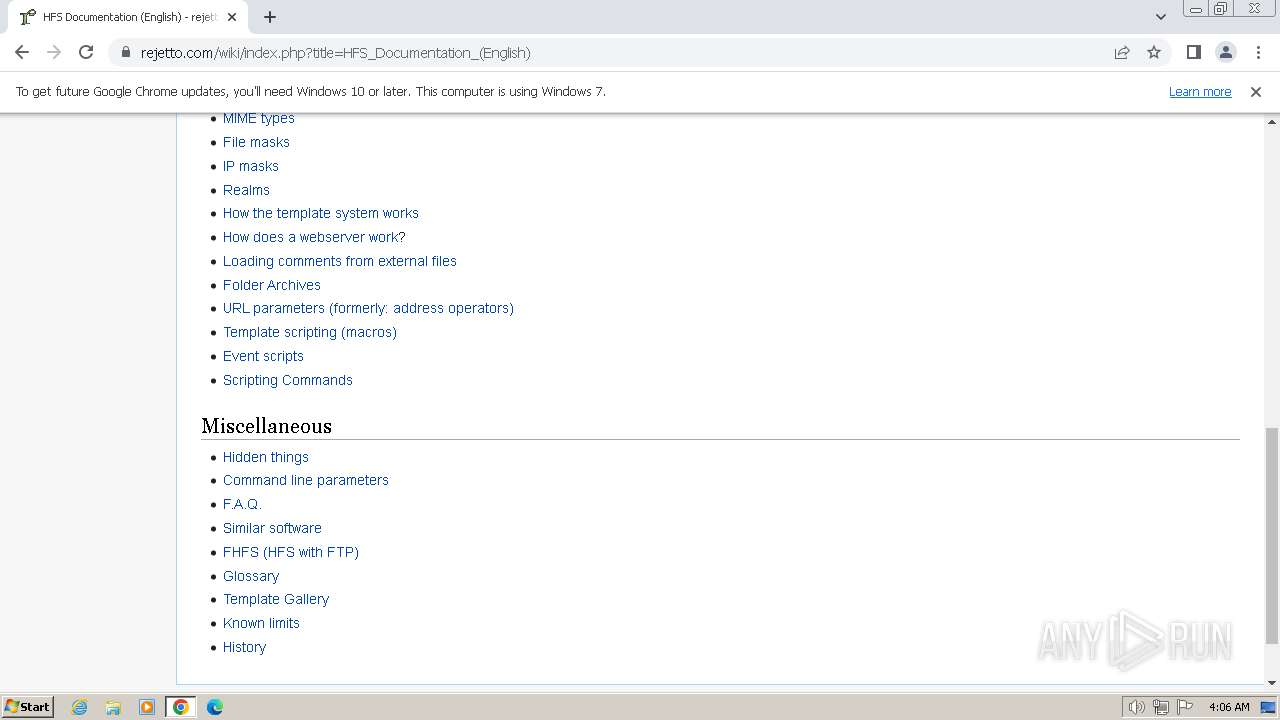
Task: Open Chrome three-dot menu
Action: tap(1258, 52)
